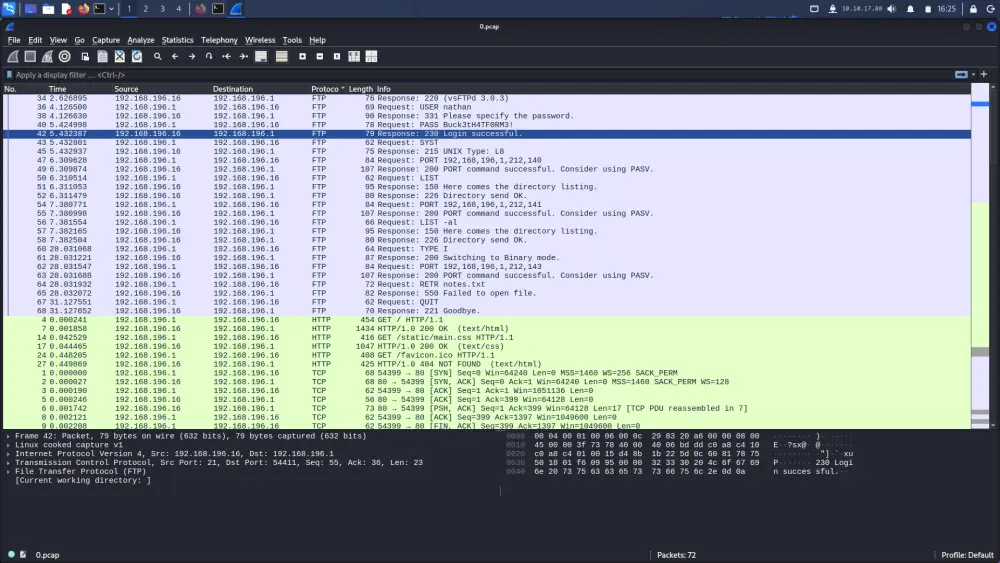Open the recent filters dropdown arrow

tap(973, 75)
